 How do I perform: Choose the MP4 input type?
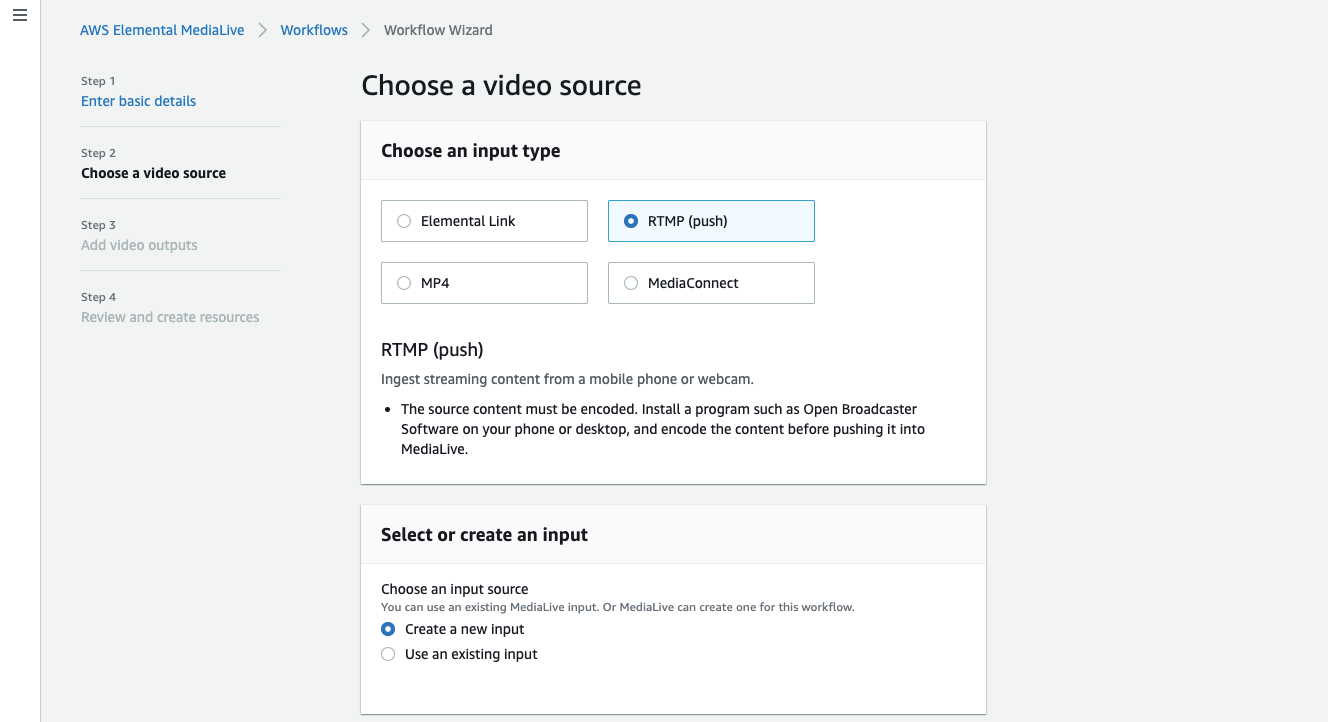tap(484, 283)
